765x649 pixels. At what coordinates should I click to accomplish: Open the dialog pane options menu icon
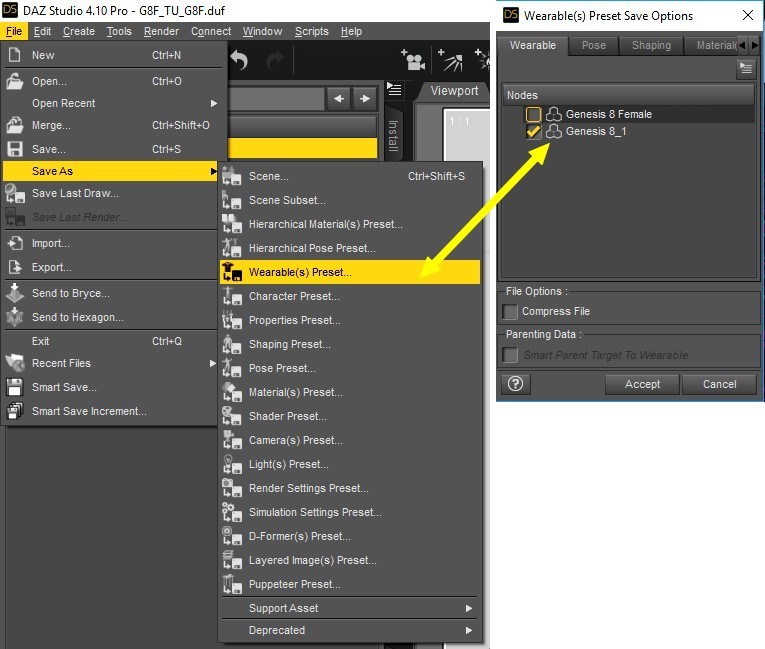click(745, 68)
